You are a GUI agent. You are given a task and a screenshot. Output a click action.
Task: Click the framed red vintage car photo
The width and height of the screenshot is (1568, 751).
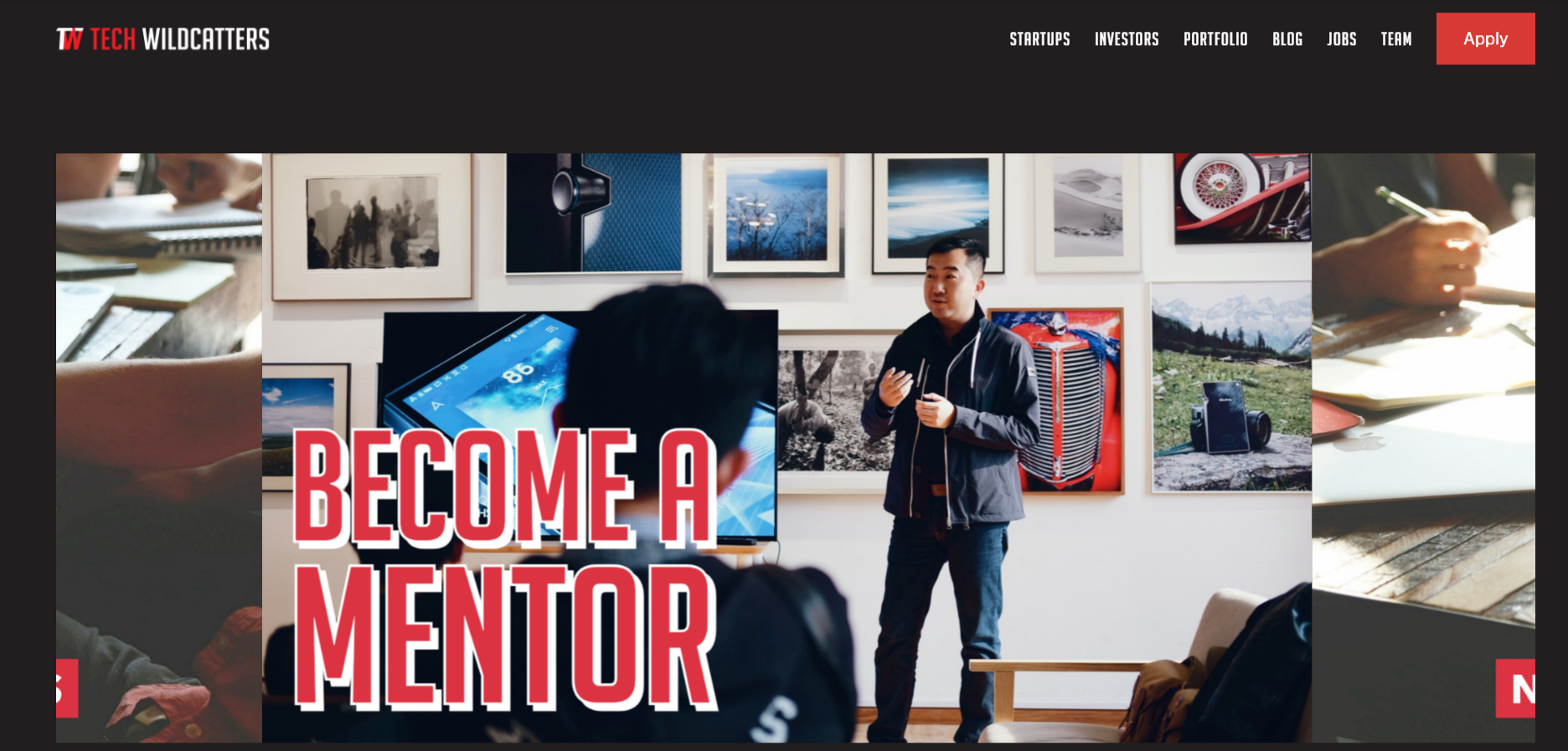1057,400
